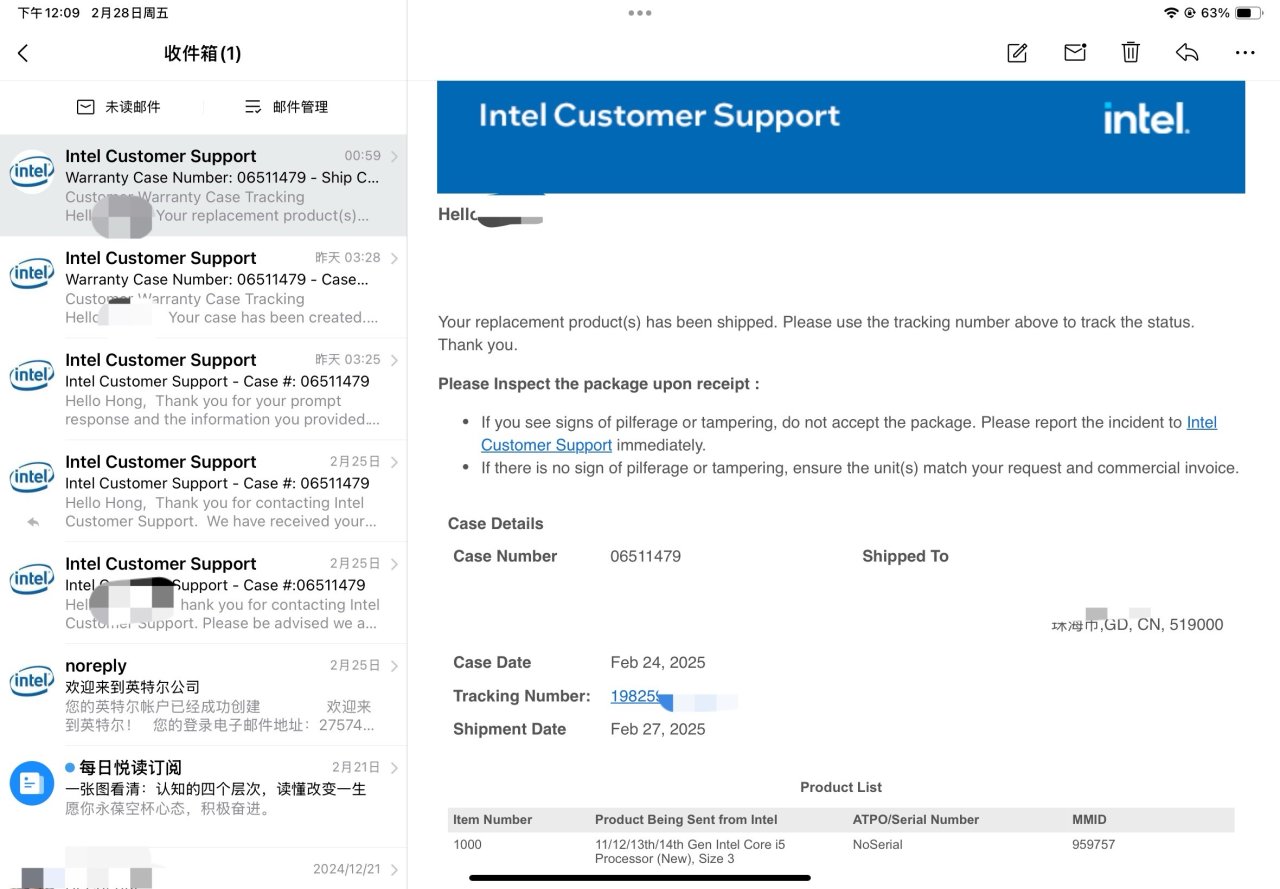Open the noreply welcome email from Intel
Viewport: 1280px width, 889px height.
pos(220,695)
